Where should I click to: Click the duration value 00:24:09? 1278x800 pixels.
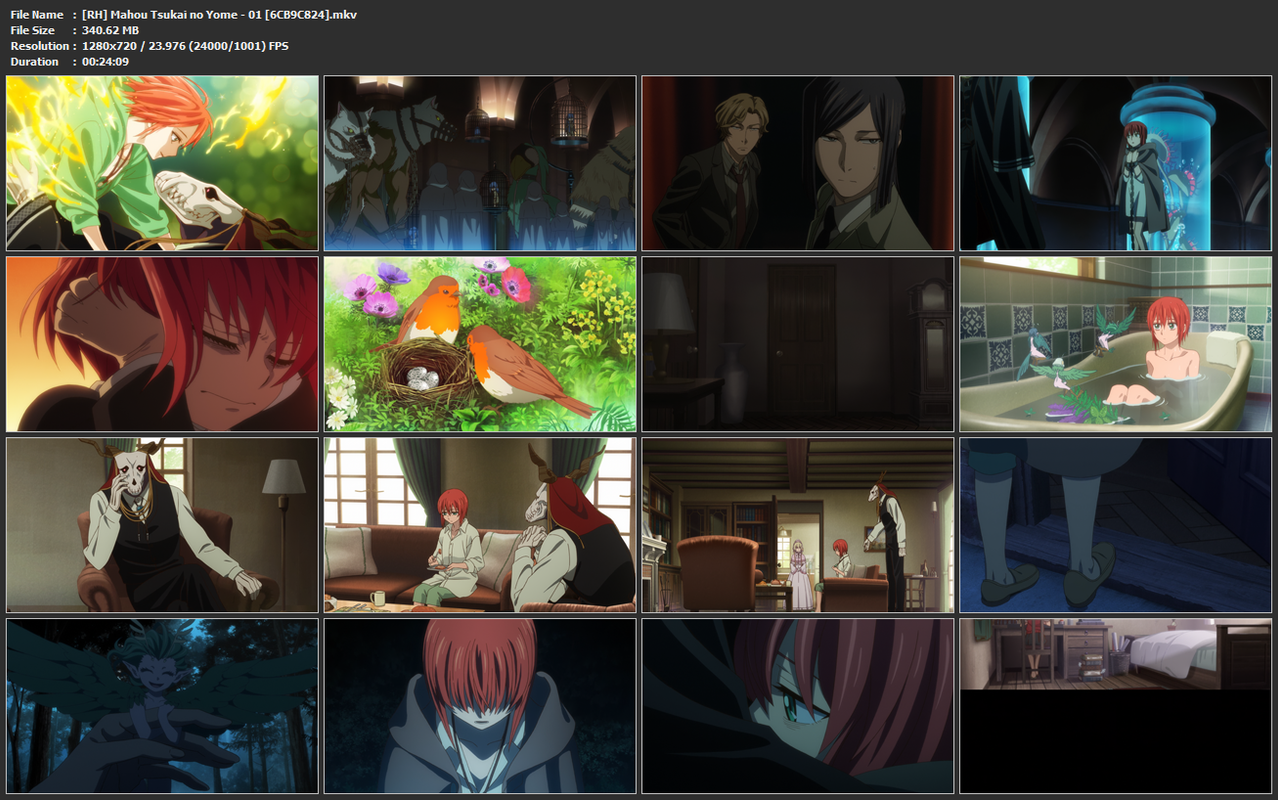tap(105, 62)
